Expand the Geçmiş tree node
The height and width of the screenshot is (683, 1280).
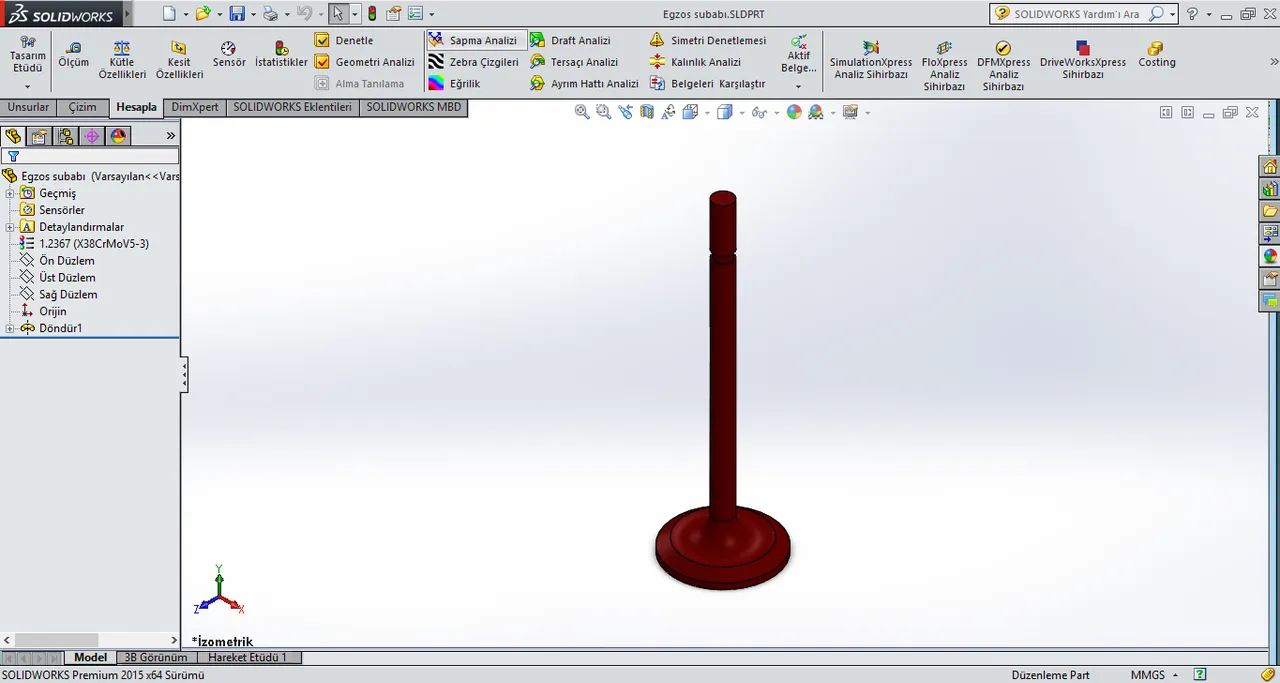[x=10, y=193]
